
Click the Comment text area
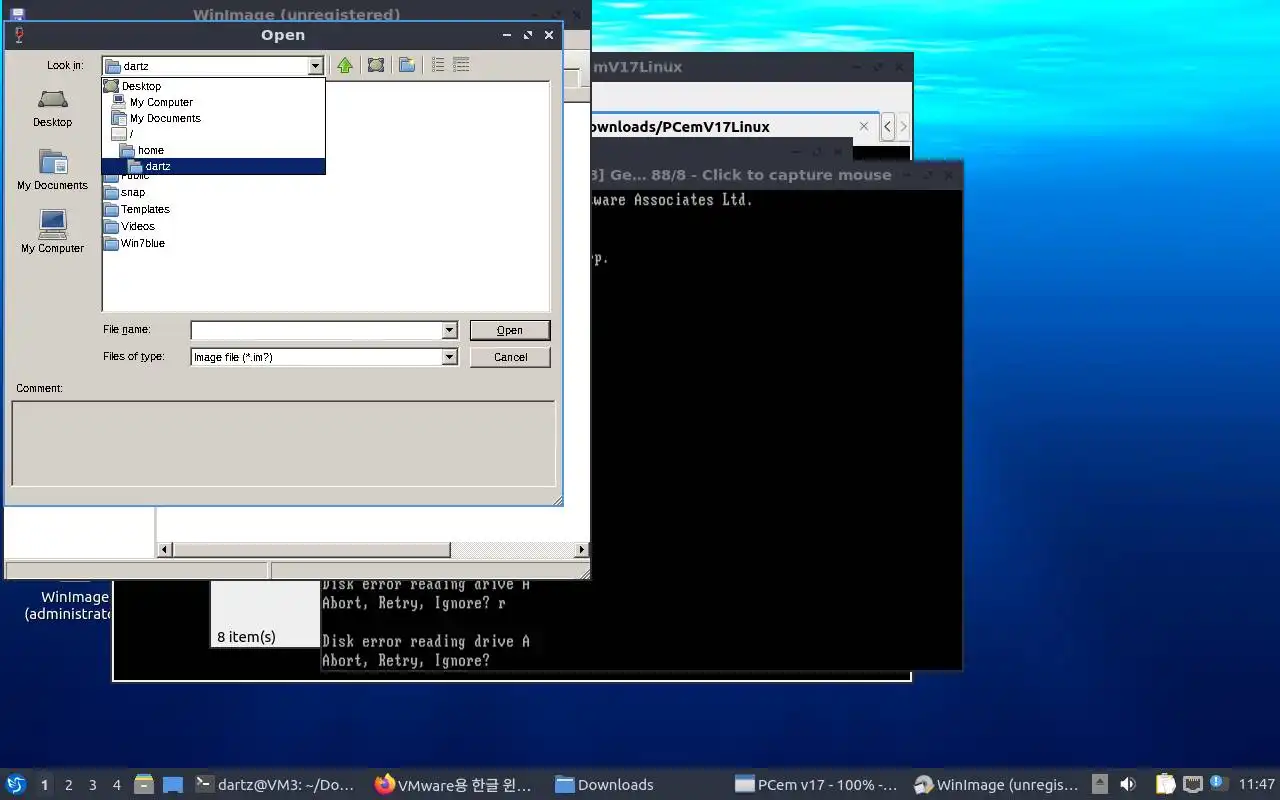[x=283, y=443]
